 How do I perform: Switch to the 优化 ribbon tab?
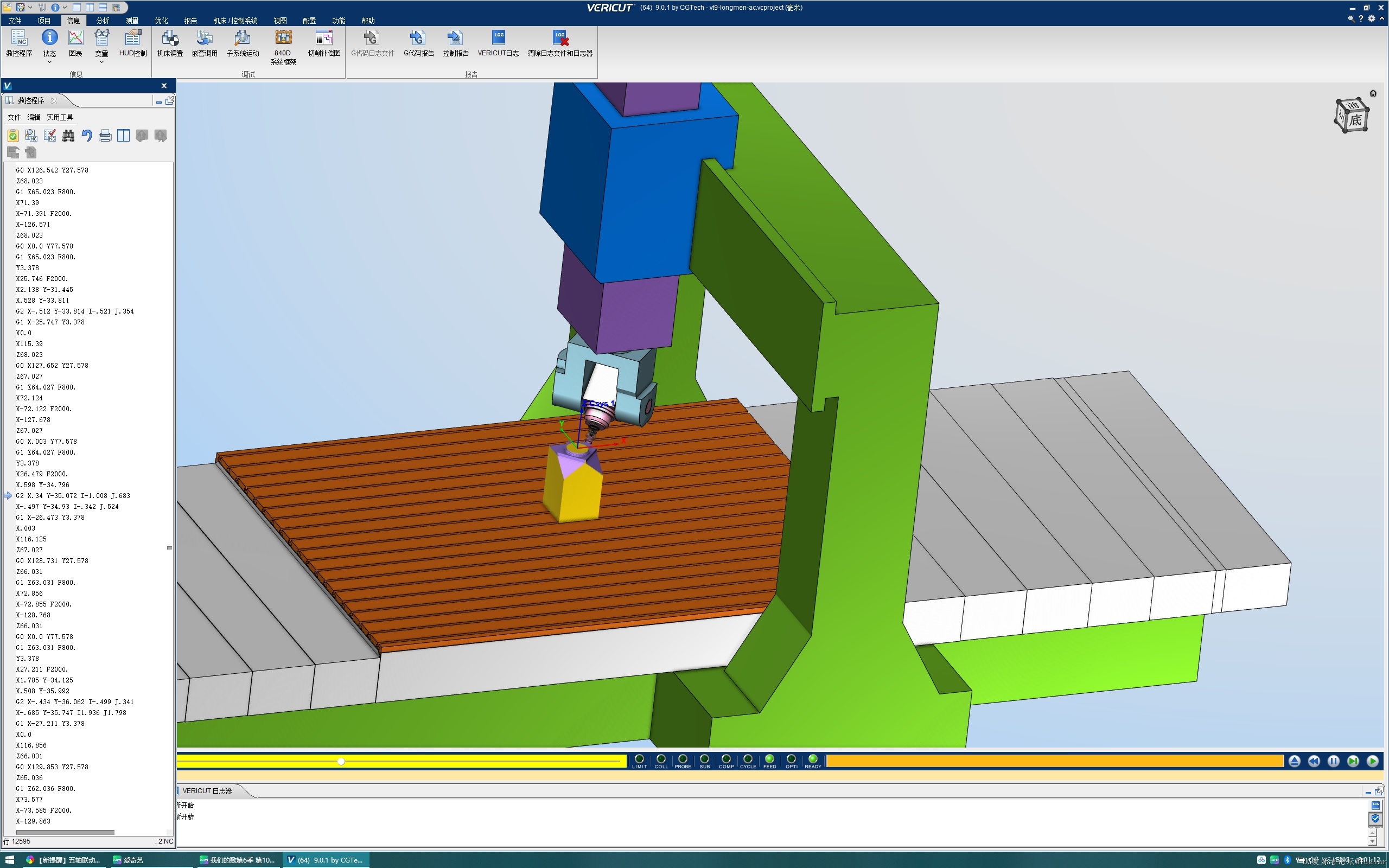(x=161, y=21)
